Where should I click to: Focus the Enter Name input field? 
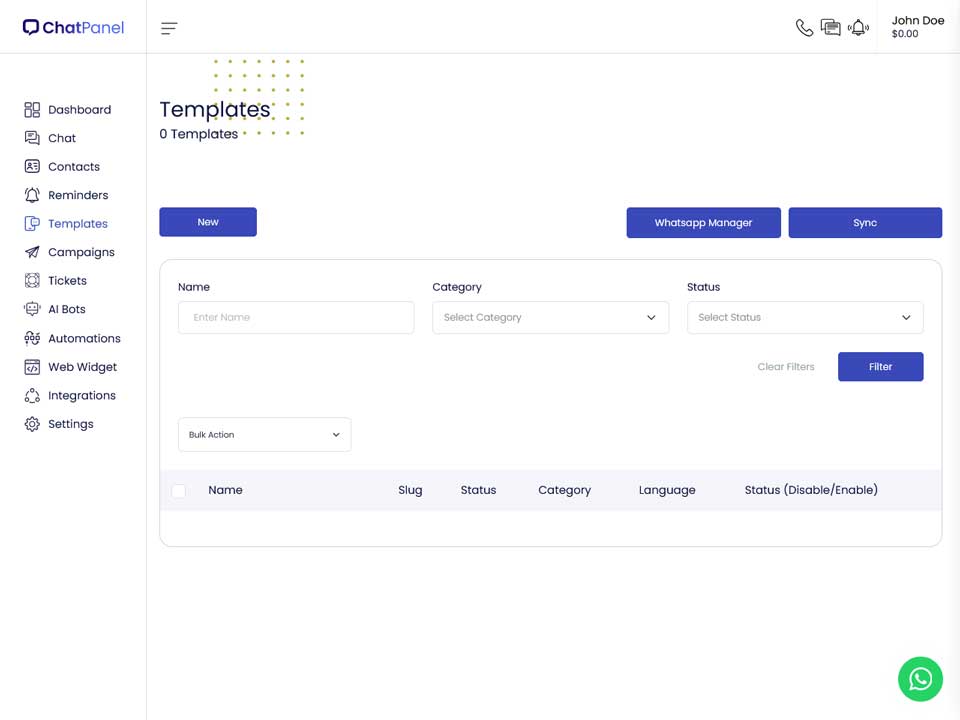click(296, 317)
